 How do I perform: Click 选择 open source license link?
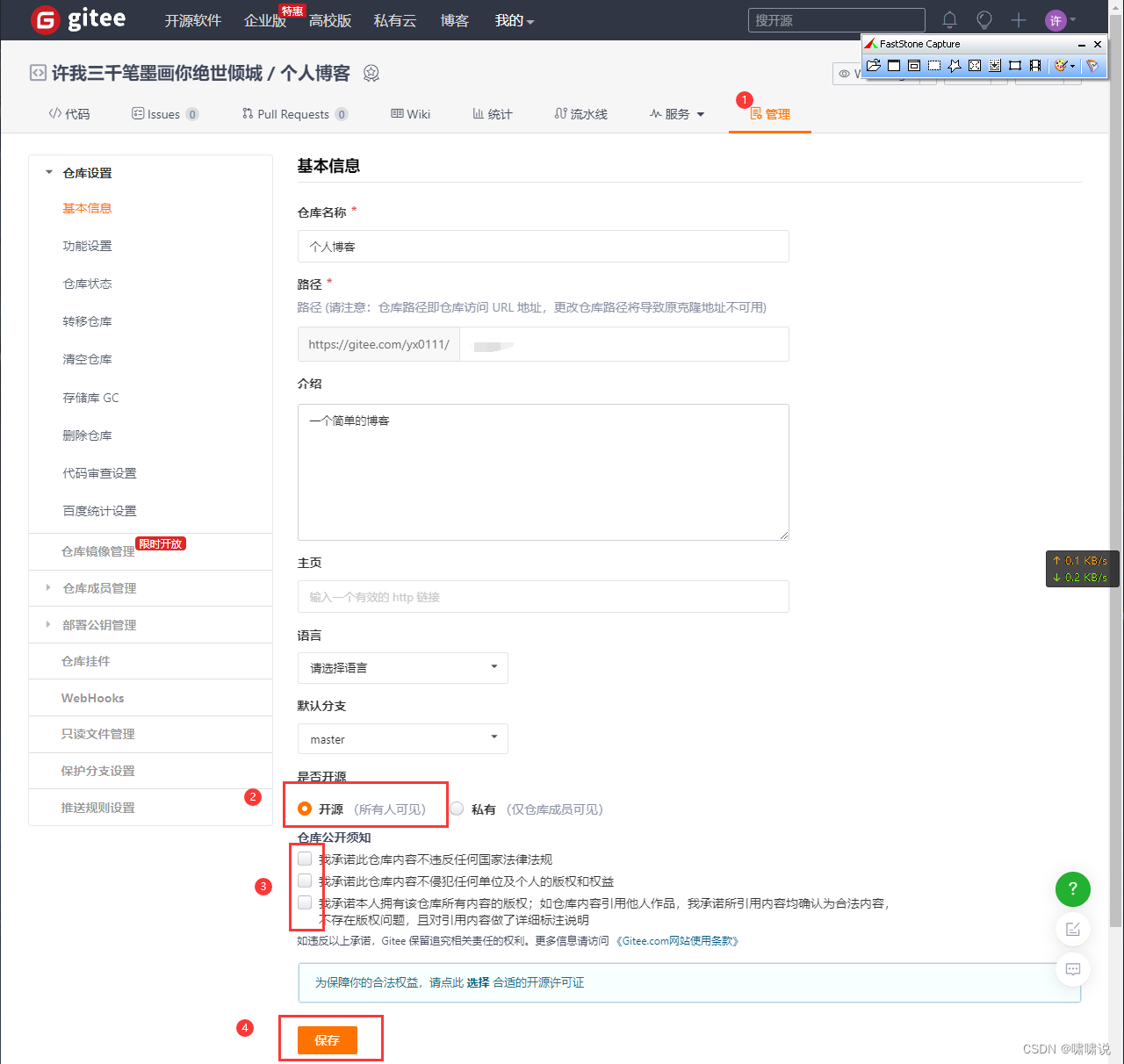click(x=478, y=982)
